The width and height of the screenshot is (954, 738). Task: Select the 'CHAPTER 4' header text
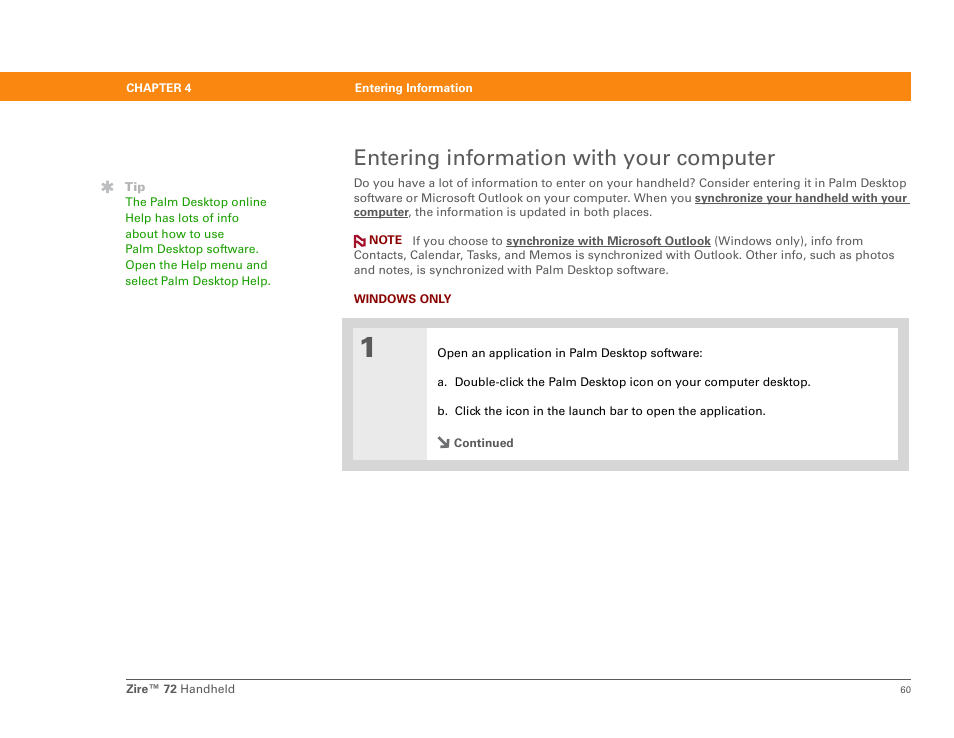click(x=159, y=88)
